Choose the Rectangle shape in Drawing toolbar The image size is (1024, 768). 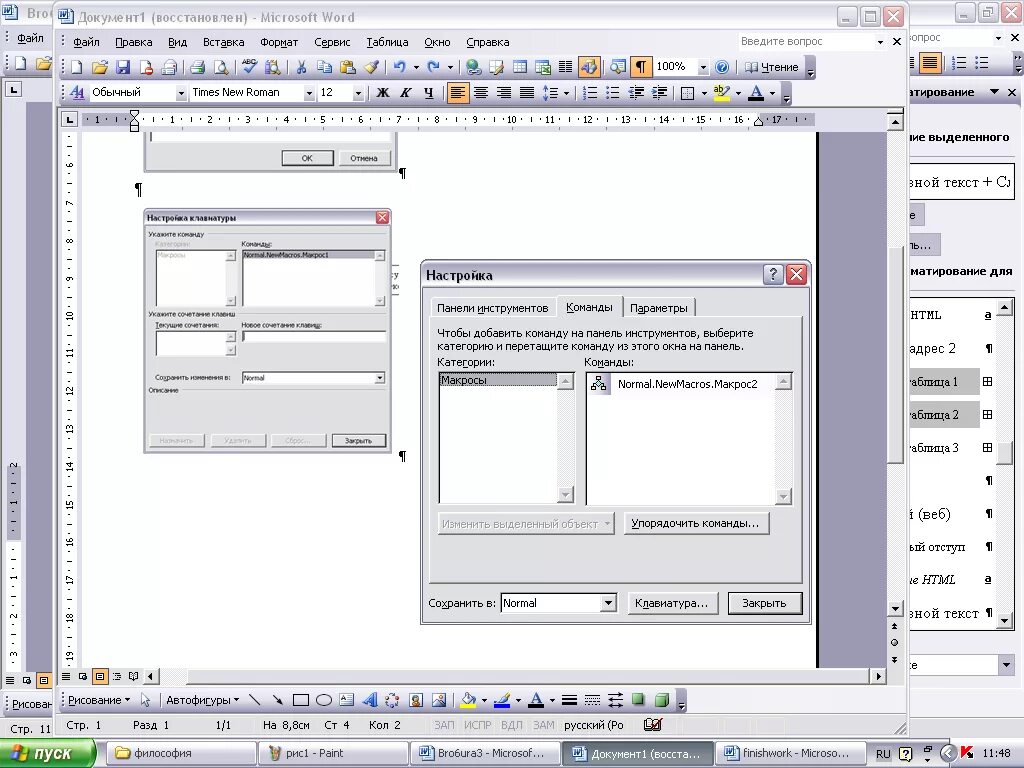point(300,700)
